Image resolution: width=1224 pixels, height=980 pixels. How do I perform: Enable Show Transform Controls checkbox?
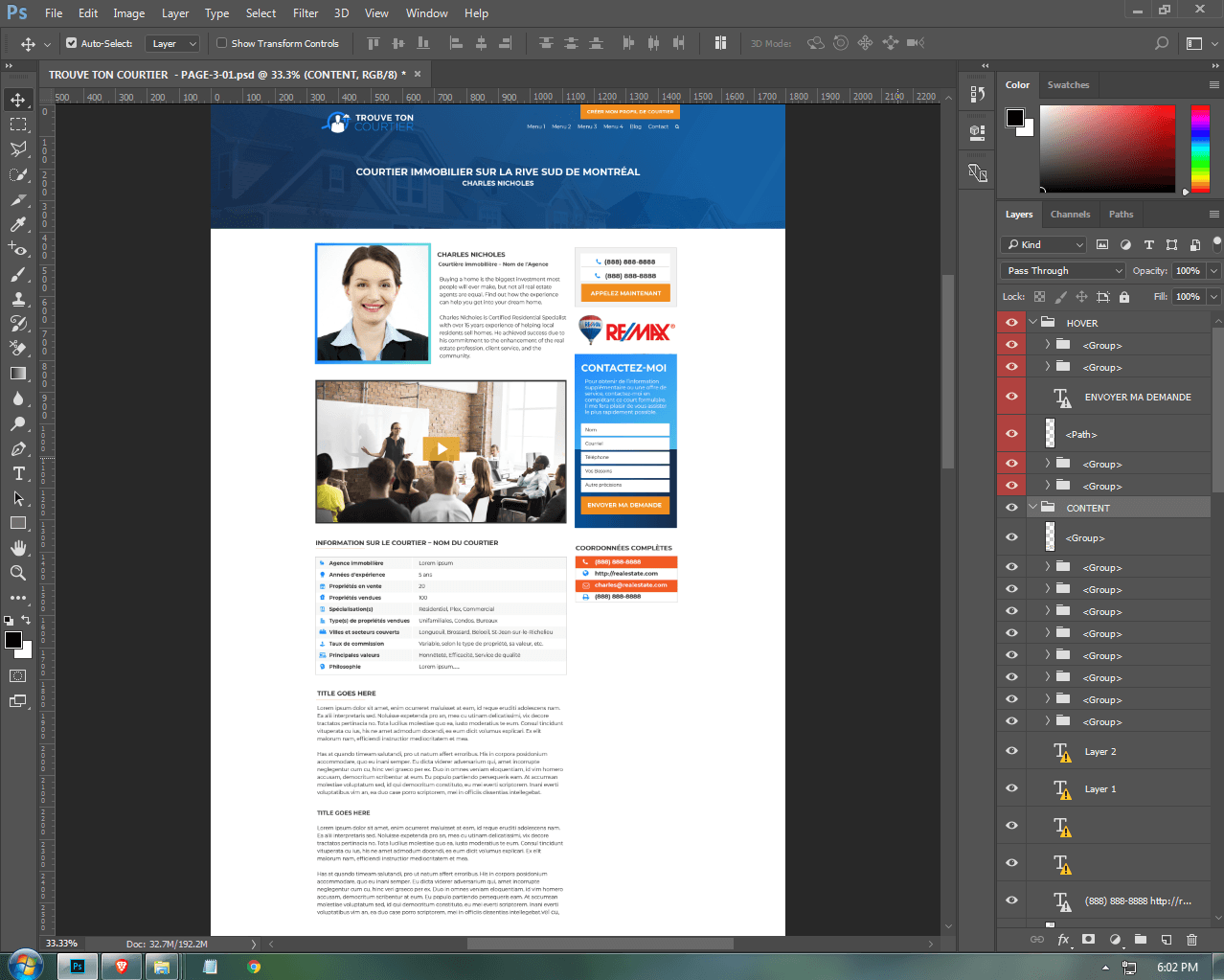click(x=221, y=43)
